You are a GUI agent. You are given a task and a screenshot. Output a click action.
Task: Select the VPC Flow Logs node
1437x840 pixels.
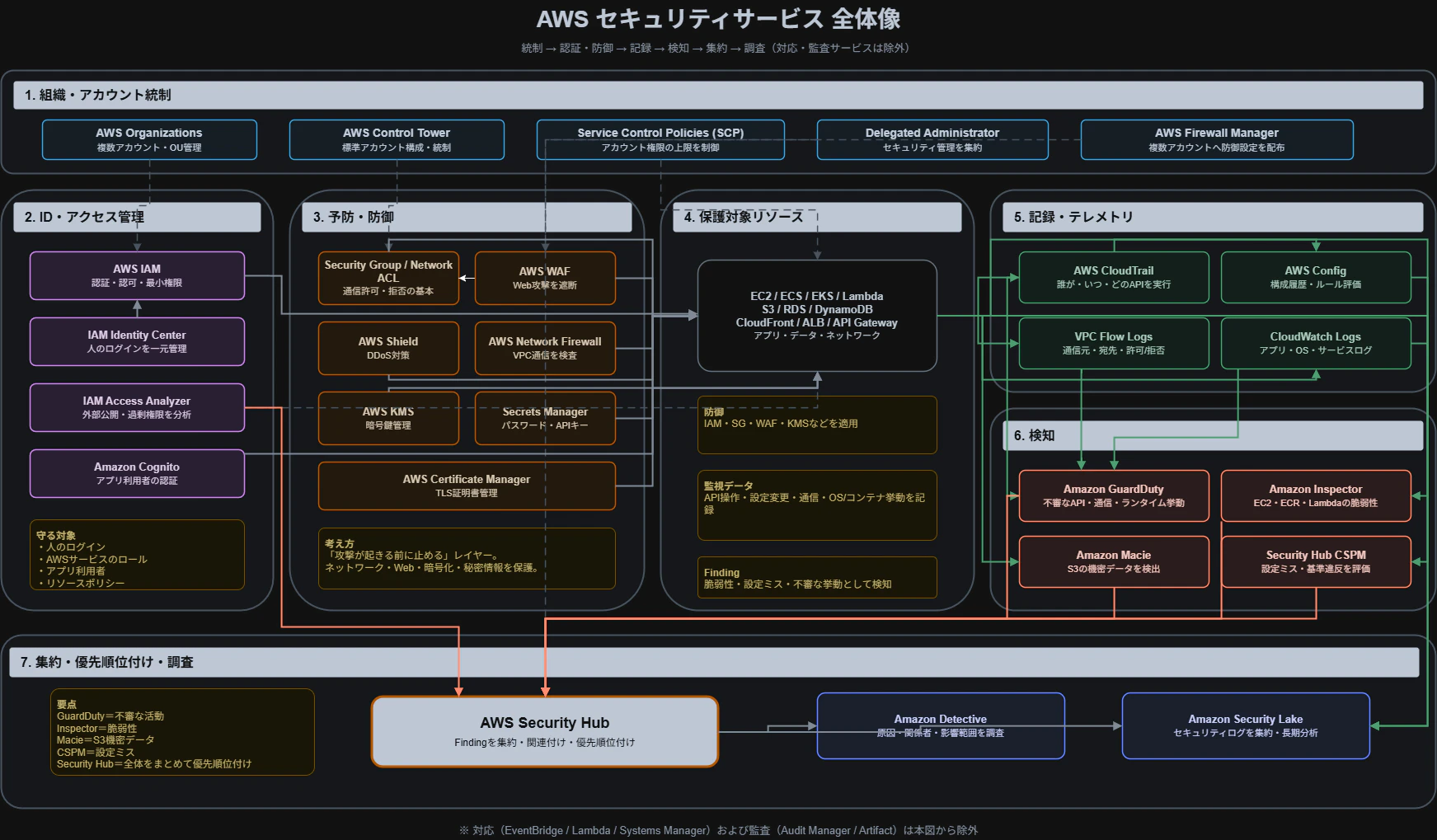tap(1114, 343)
